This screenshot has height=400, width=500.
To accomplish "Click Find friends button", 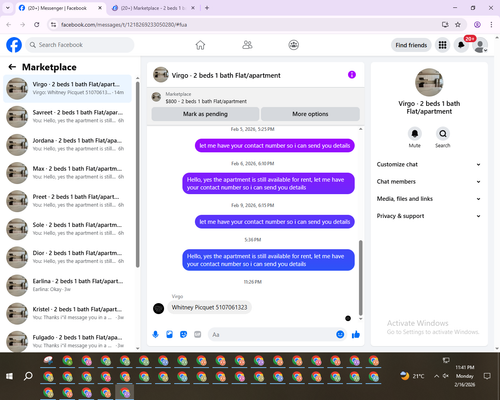I will tap(411, 45).
